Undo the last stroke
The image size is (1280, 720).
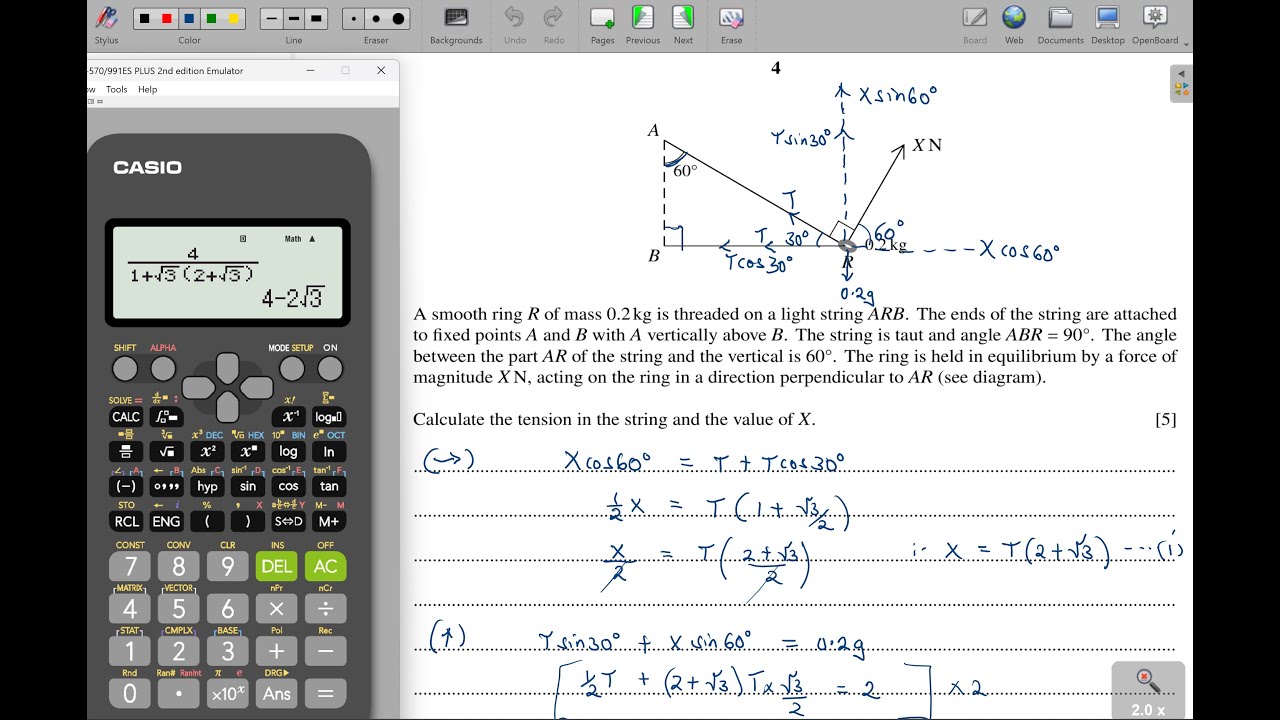pos(514,24)
